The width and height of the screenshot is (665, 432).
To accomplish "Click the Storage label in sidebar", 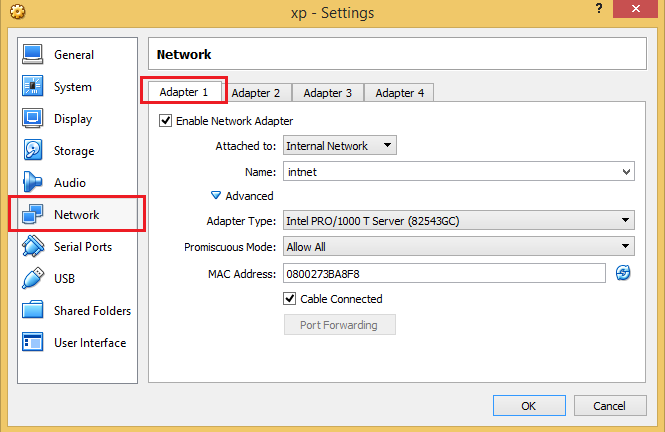I will tap(74, 151).
